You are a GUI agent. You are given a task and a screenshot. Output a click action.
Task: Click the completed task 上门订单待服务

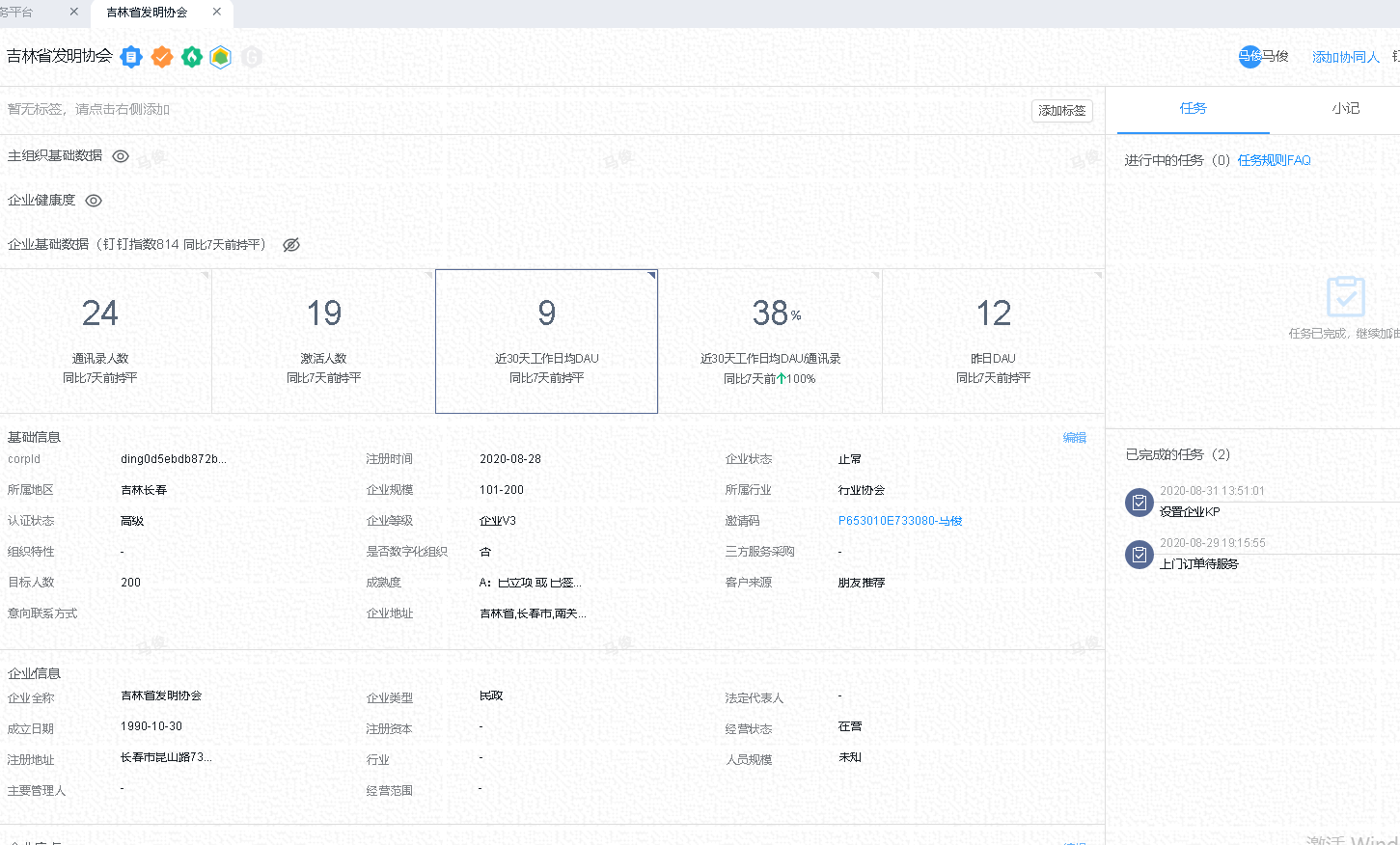pos(1198,564)
